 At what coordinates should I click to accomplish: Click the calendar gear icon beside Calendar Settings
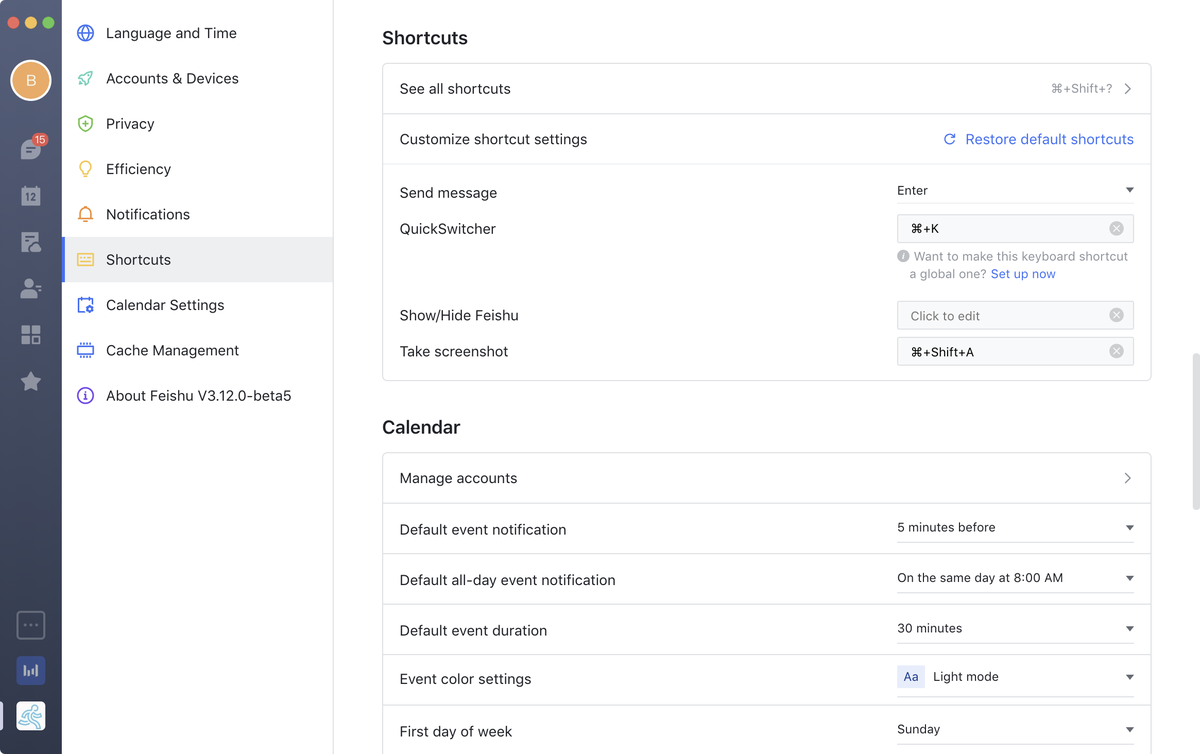pyautogui.click(x=86, y=305)
